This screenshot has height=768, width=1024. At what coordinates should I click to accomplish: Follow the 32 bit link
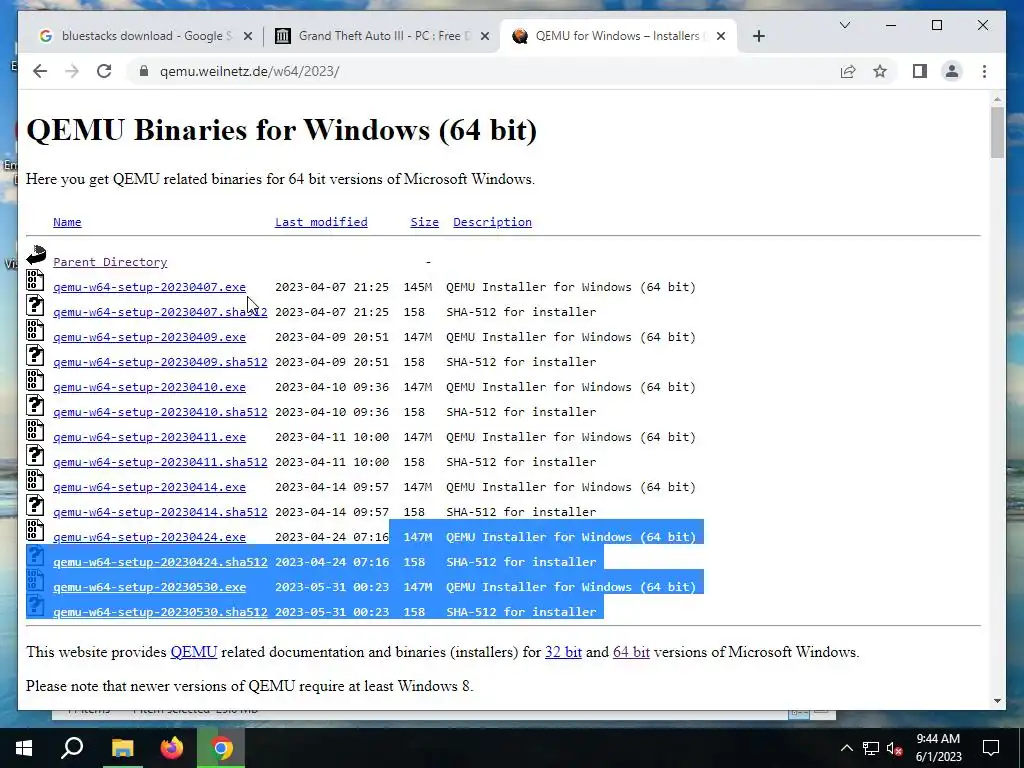[x=563, y=652]
